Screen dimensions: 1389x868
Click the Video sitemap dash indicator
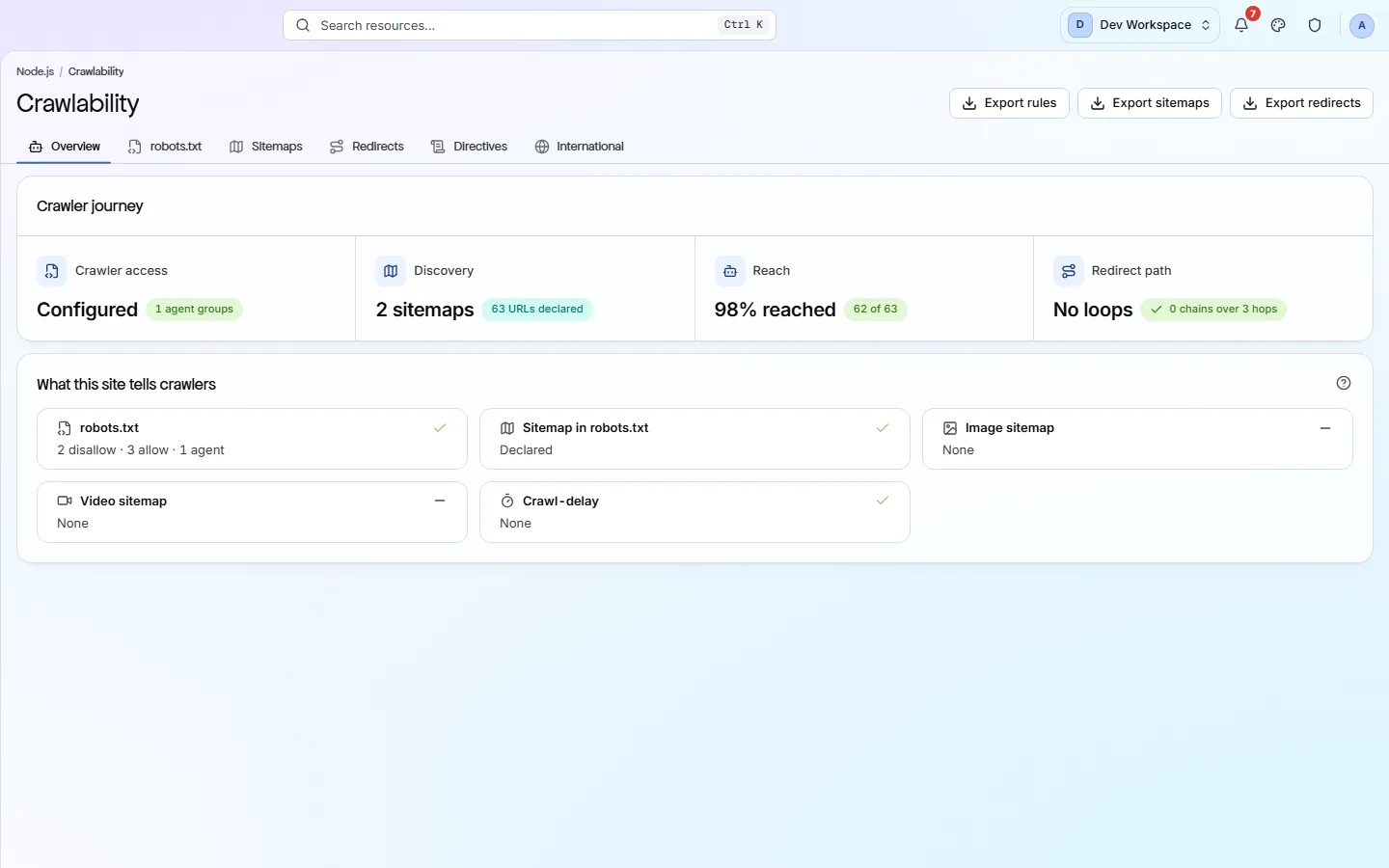440,501
